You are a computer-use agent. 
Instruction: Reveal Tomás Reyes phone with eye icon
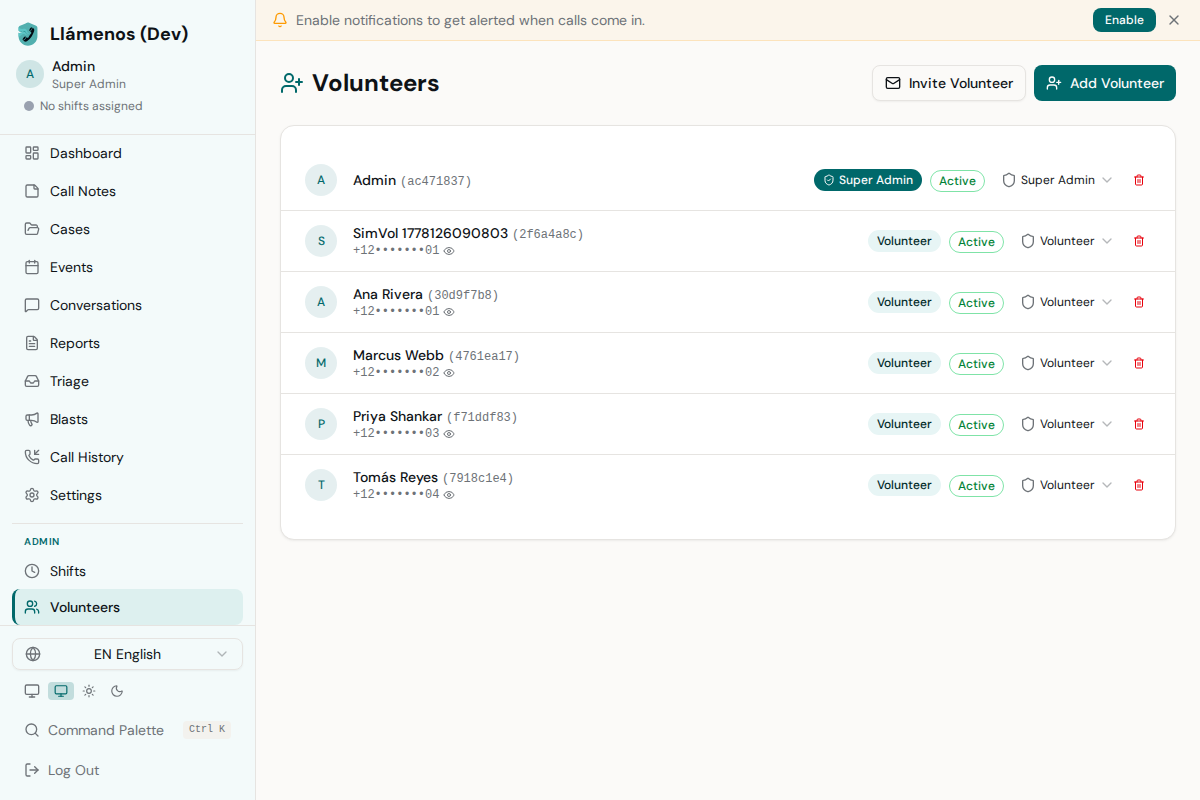pos(449,495)
